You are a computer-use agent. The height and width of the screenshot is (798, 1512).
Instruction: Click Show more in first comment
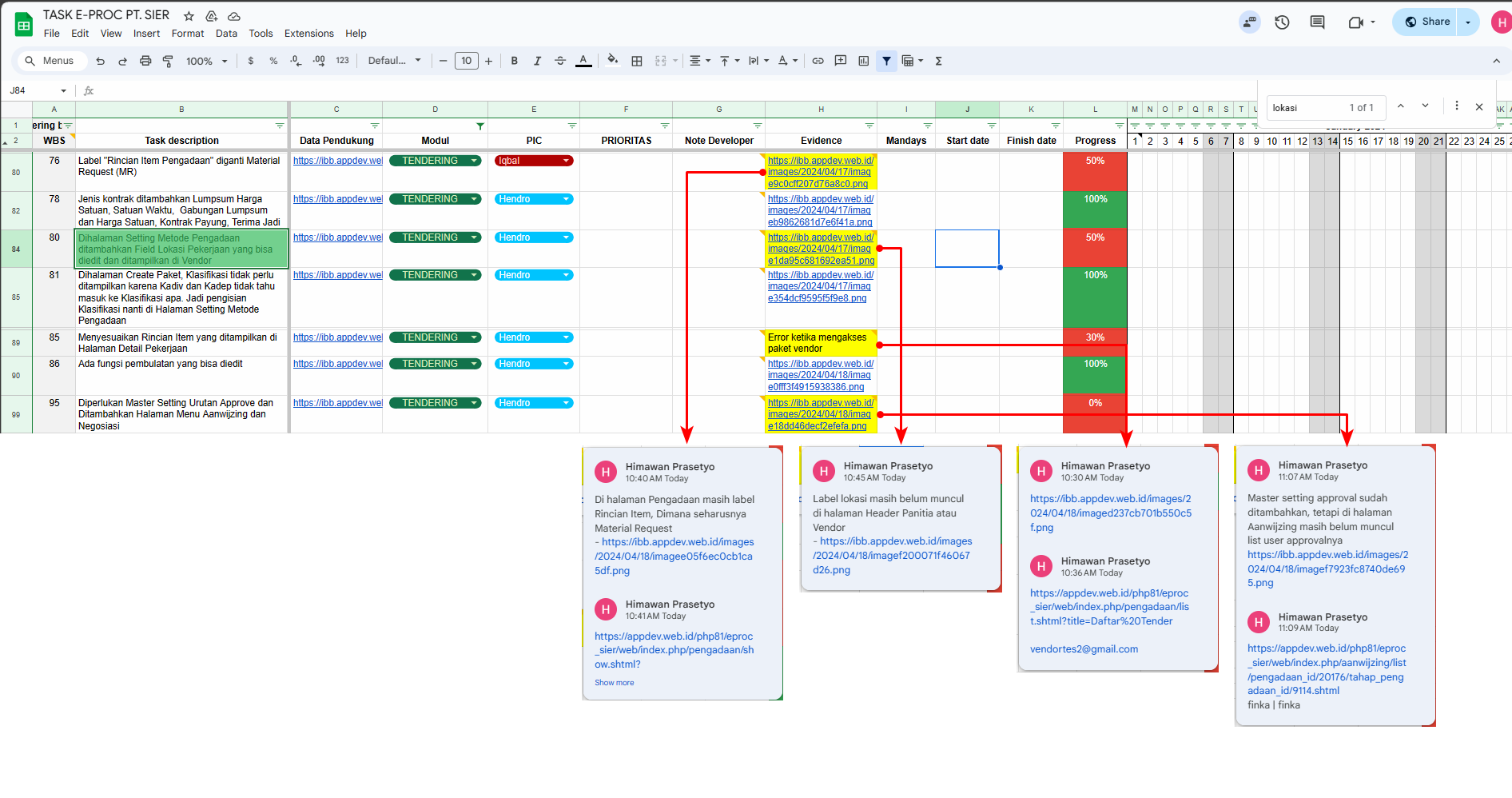tap(614, 683)
